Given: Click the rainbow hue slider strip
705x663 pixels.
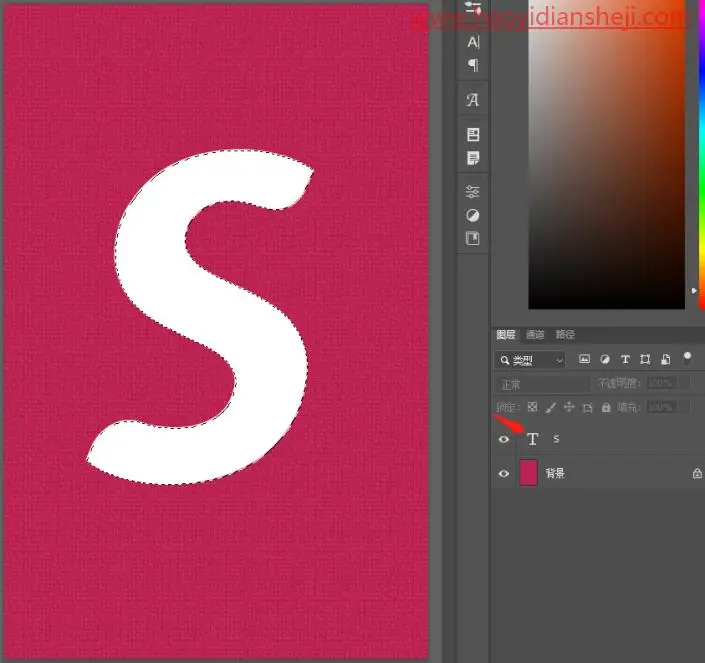Looking at the screenshot, I should point(701,155).
